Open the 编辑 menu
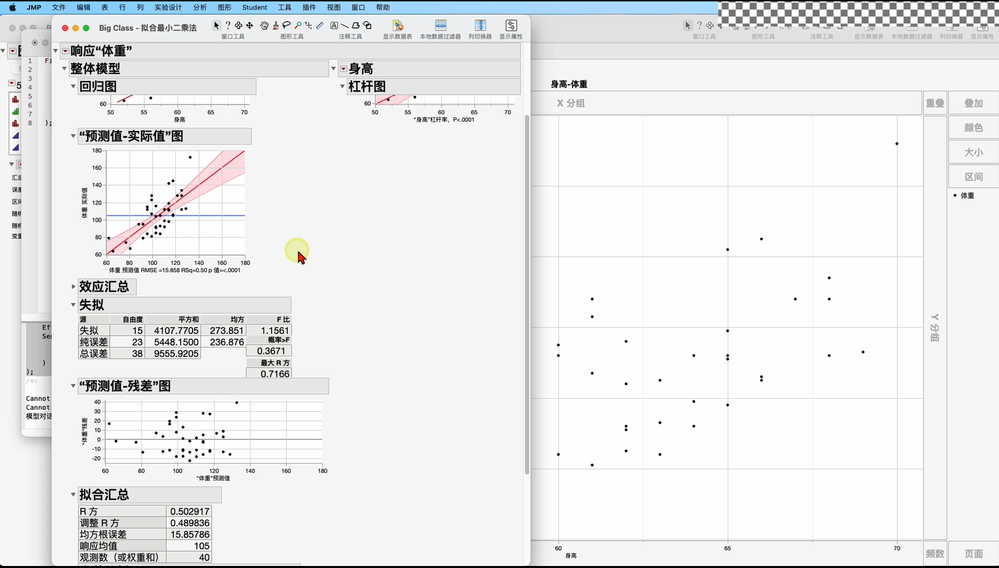Viewport: 999px width, 568px height. (83, 8)
